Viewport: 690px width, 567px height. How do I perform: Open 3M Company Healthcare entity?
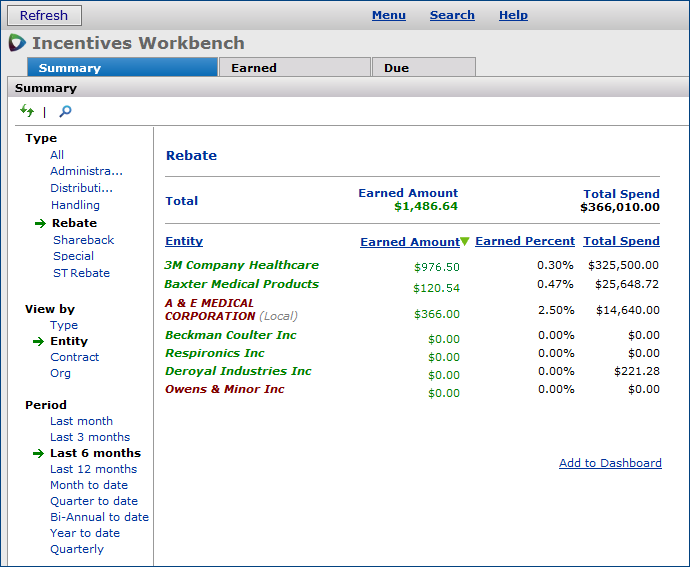242,265
